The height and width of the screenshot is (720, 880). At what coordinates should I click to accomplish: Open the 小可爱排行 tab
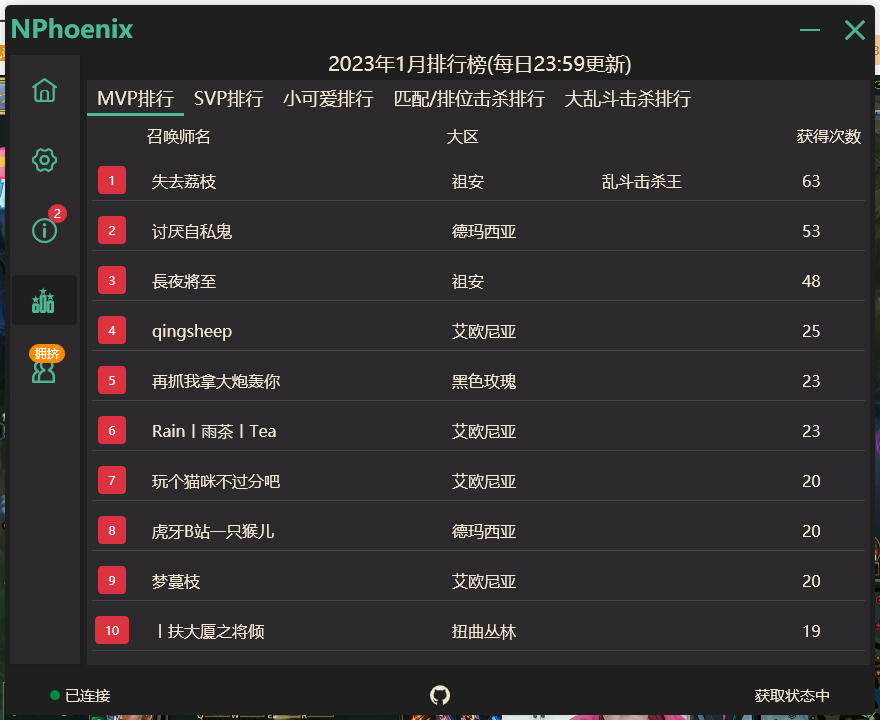pyautogui.click(x=328, y=99)
